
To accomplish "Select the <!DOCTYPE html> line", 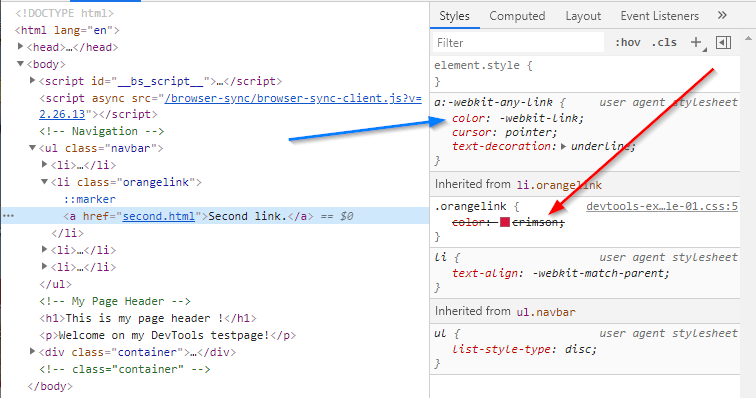I will (x=65, y=13).
